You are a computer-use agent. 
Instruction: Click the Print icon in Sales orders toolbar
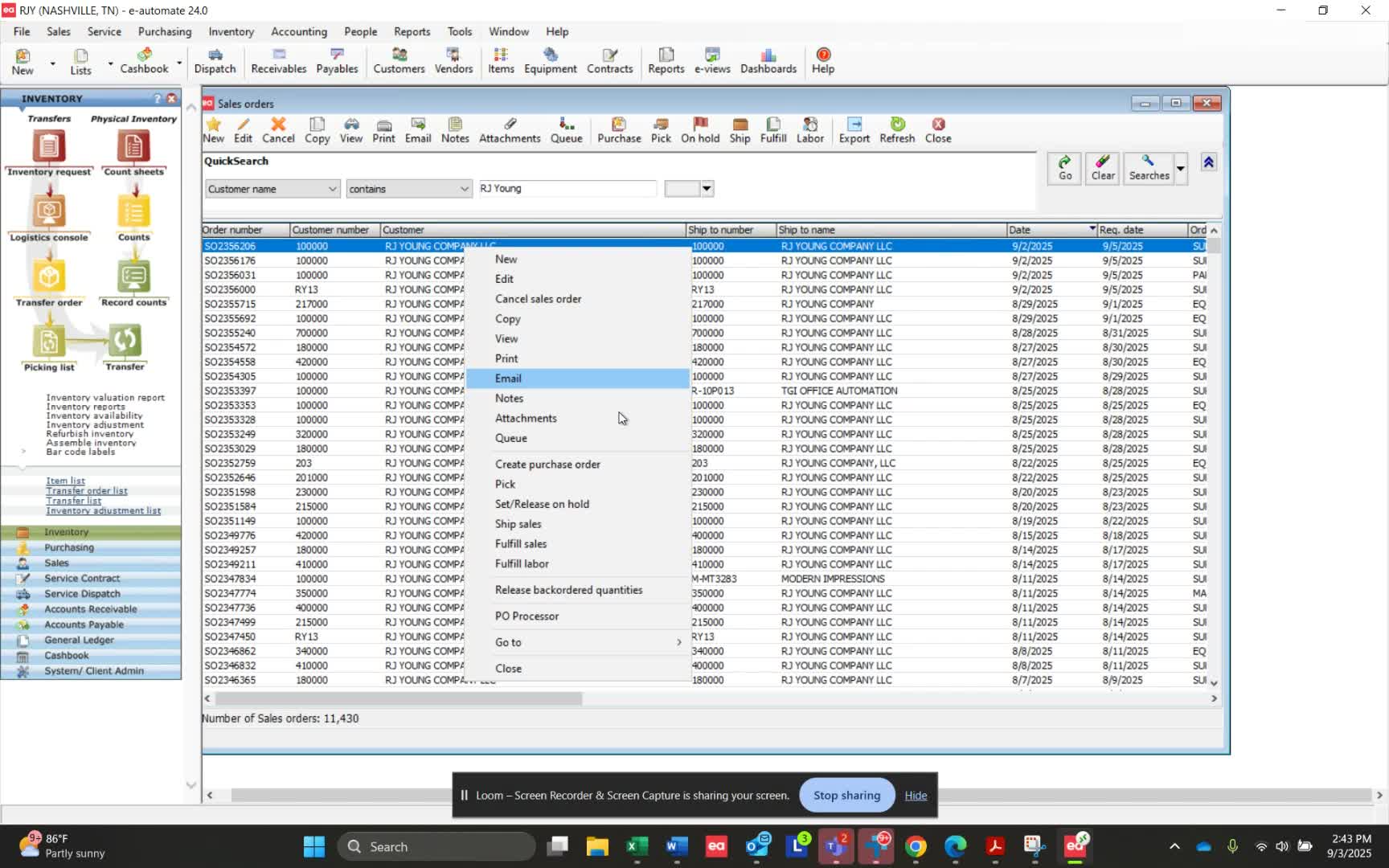384,130
